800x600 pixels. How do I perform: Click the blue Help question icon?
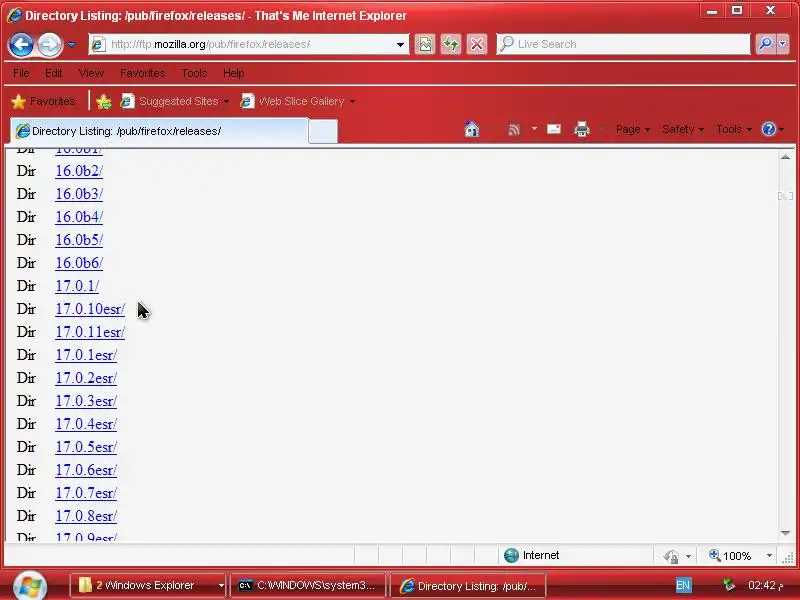coord(768,129)
